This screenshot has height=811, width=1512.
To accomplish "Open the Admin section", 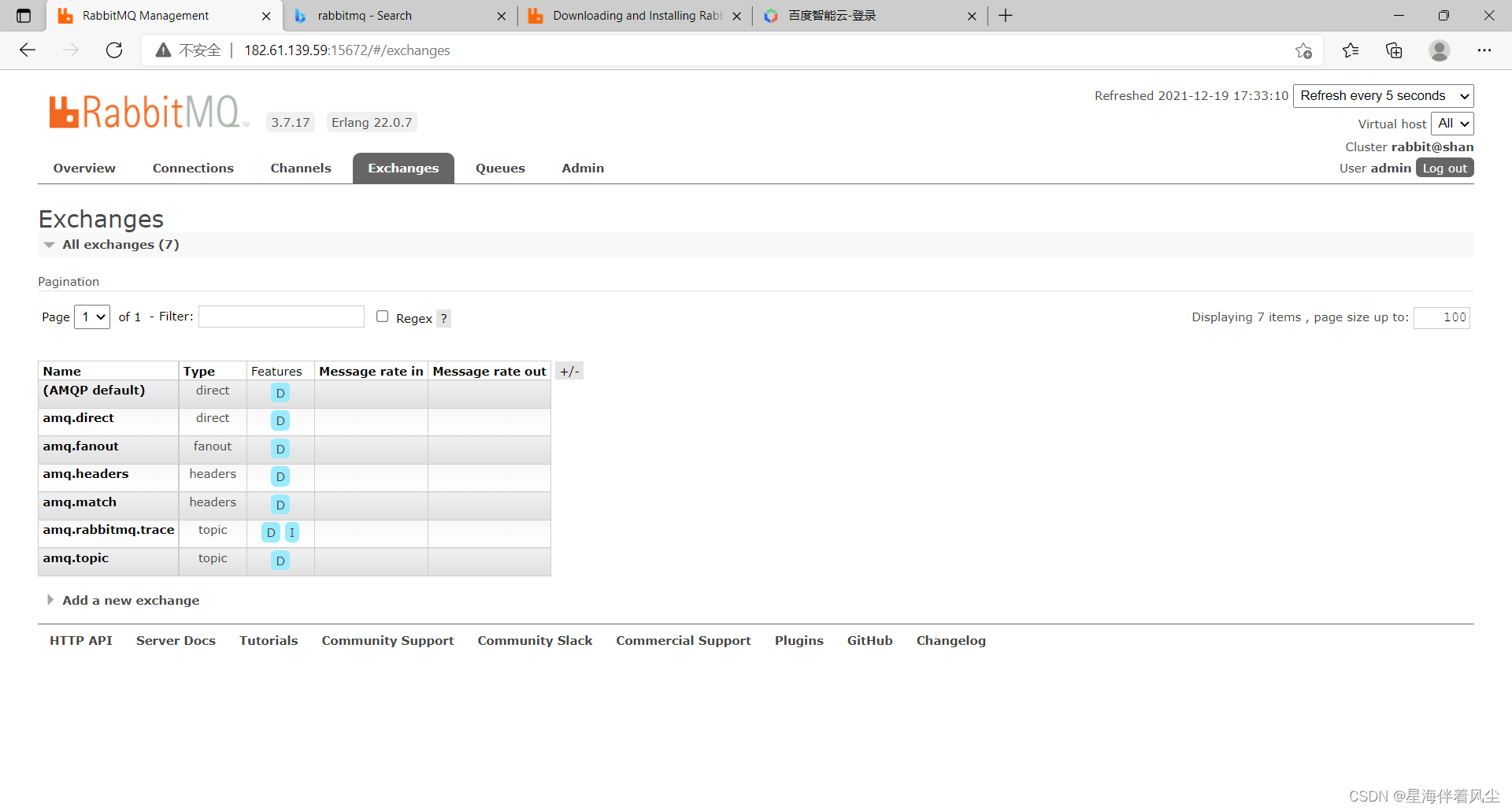I will 582,168.
